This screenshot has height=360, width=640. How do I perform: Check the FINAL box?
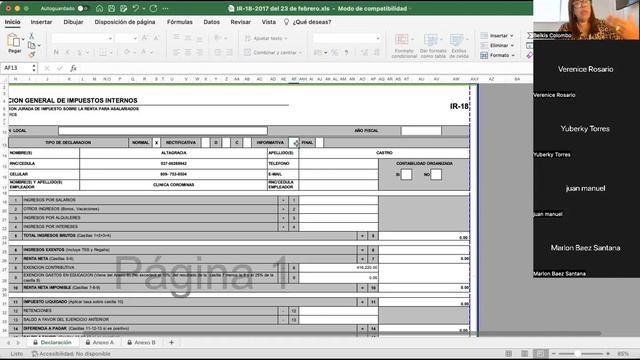tap(320, 142)
